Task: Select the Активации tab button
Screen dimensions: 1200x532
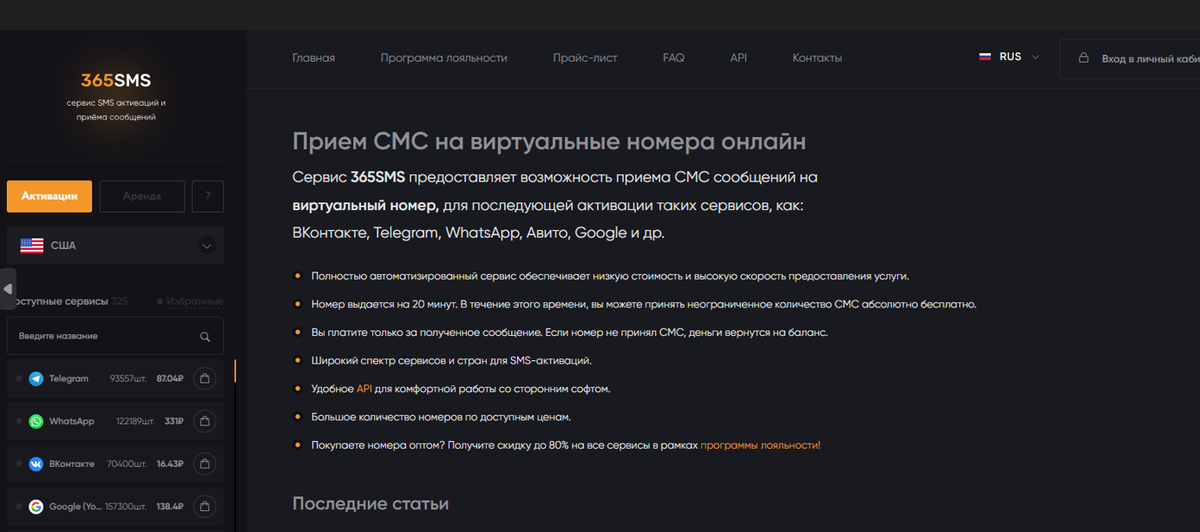Action: [49, 196]
